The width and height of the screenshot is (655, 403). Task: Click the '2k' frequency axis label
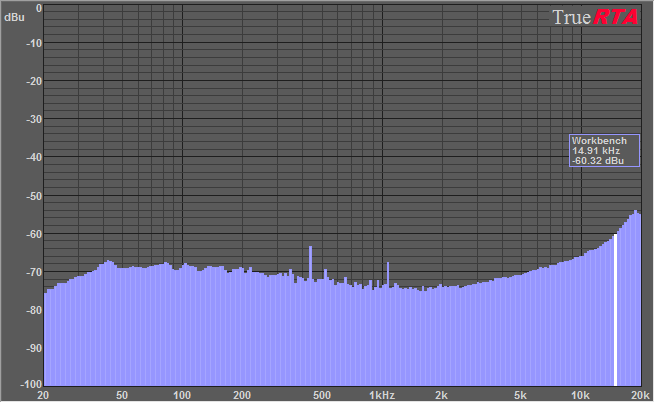[442, 395]
